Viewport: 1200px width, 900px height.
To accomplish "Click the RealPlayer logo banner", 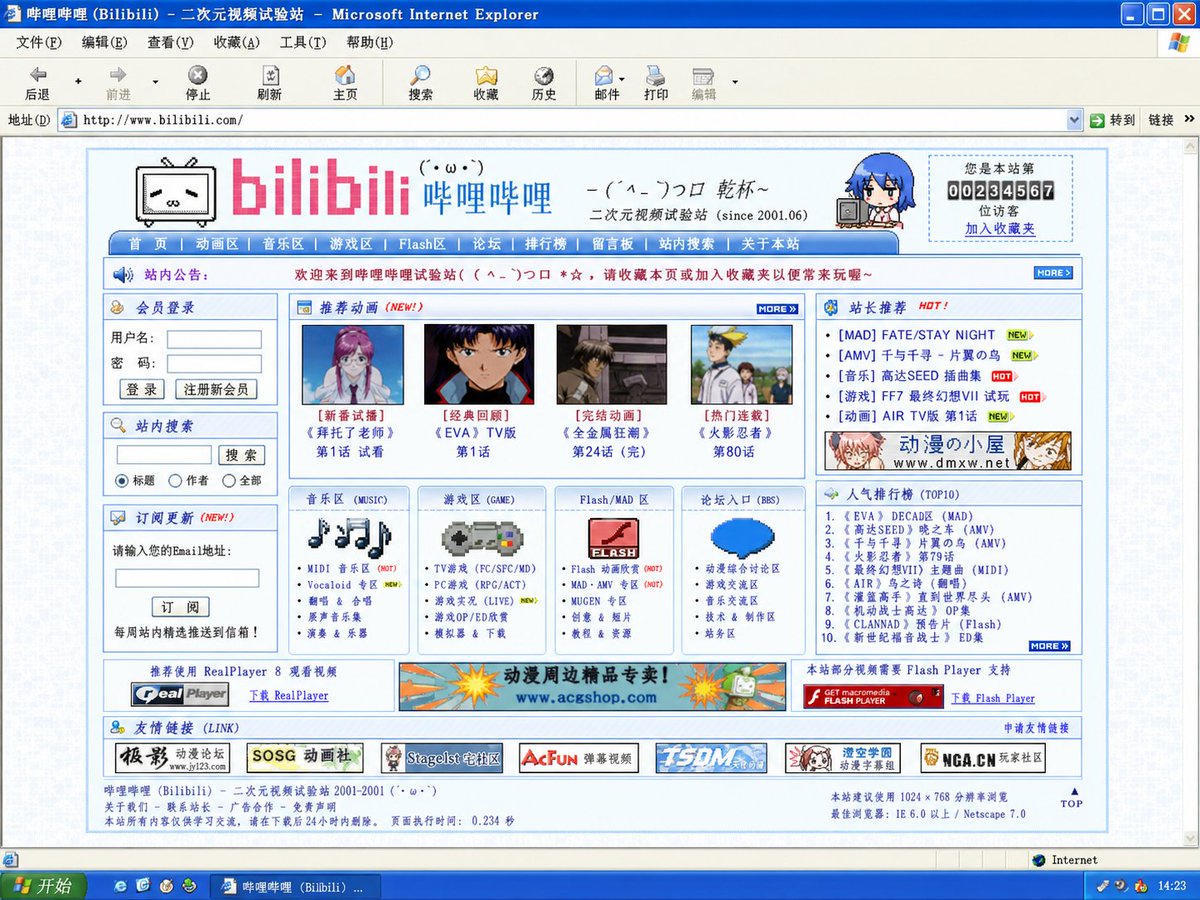I will 180,694.
